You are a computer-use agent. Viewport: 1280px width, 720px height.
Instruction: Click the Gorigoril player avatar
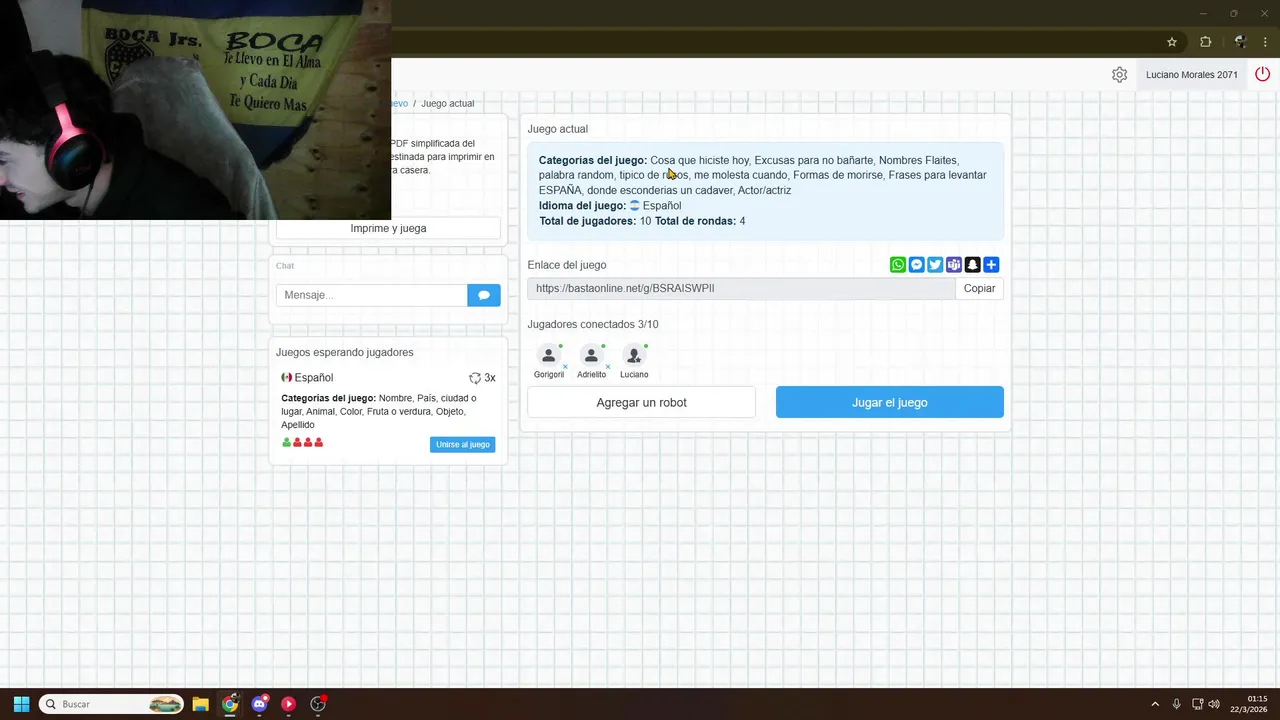pyautogui.click(x=548, y=355)
